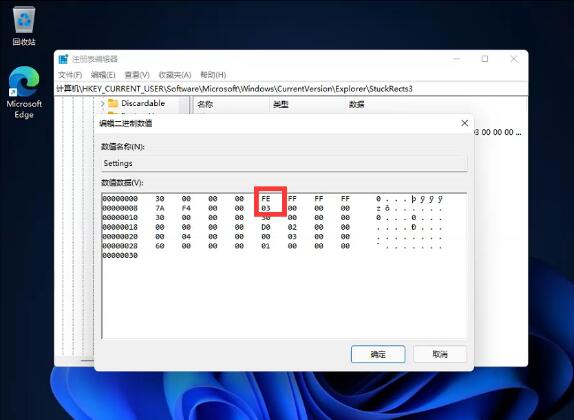Click the Registry Editor app icon in title bar

pyautogui.click(x=63, y=59)
